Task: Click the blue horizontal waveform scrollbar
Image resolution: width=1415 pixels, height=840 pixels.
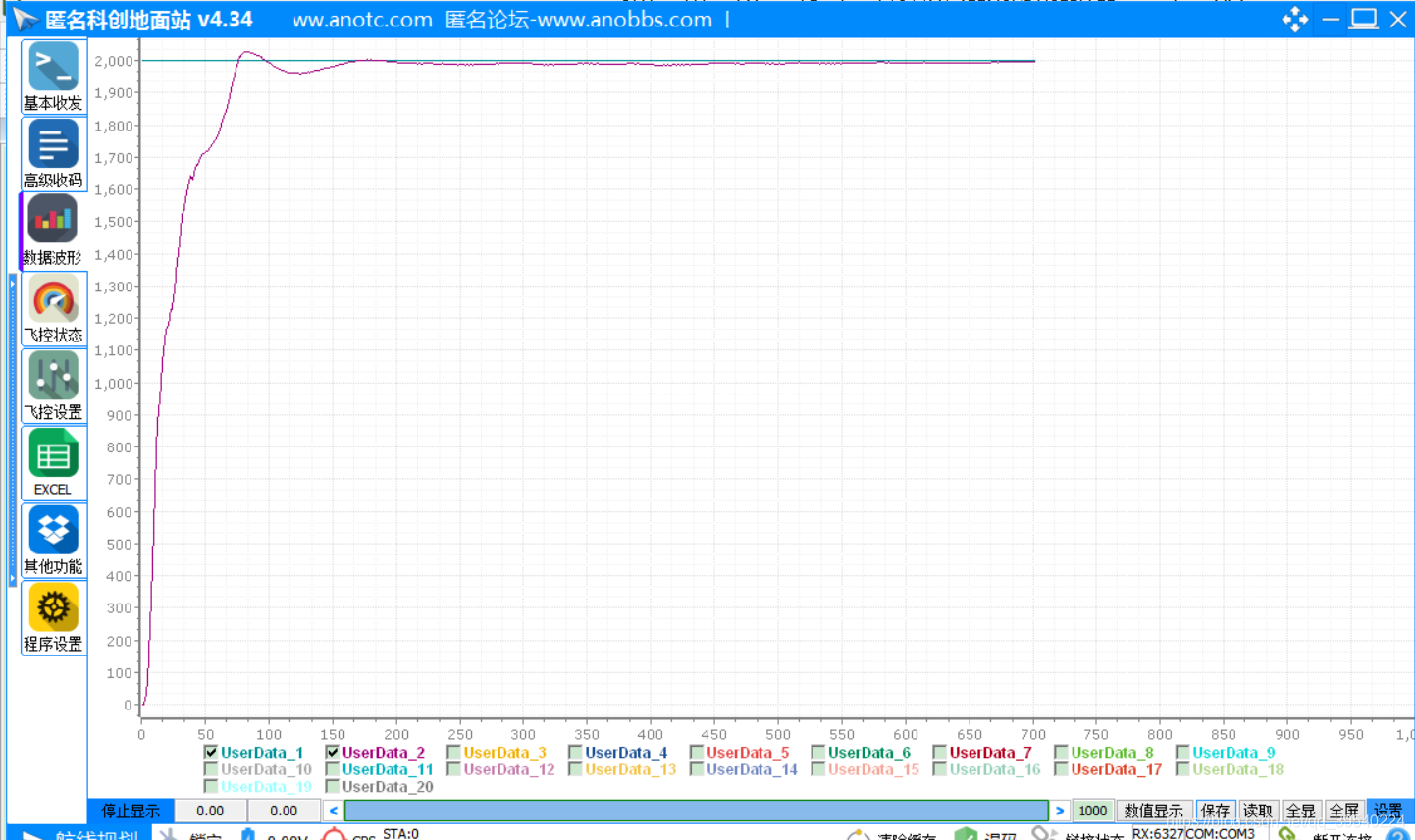Action: tap(697, 811)
